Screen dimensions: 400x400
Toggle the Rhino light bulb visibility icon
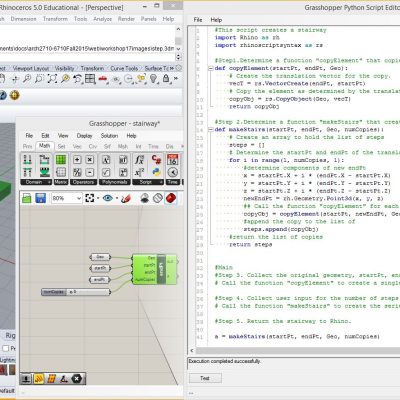point(153,79)
